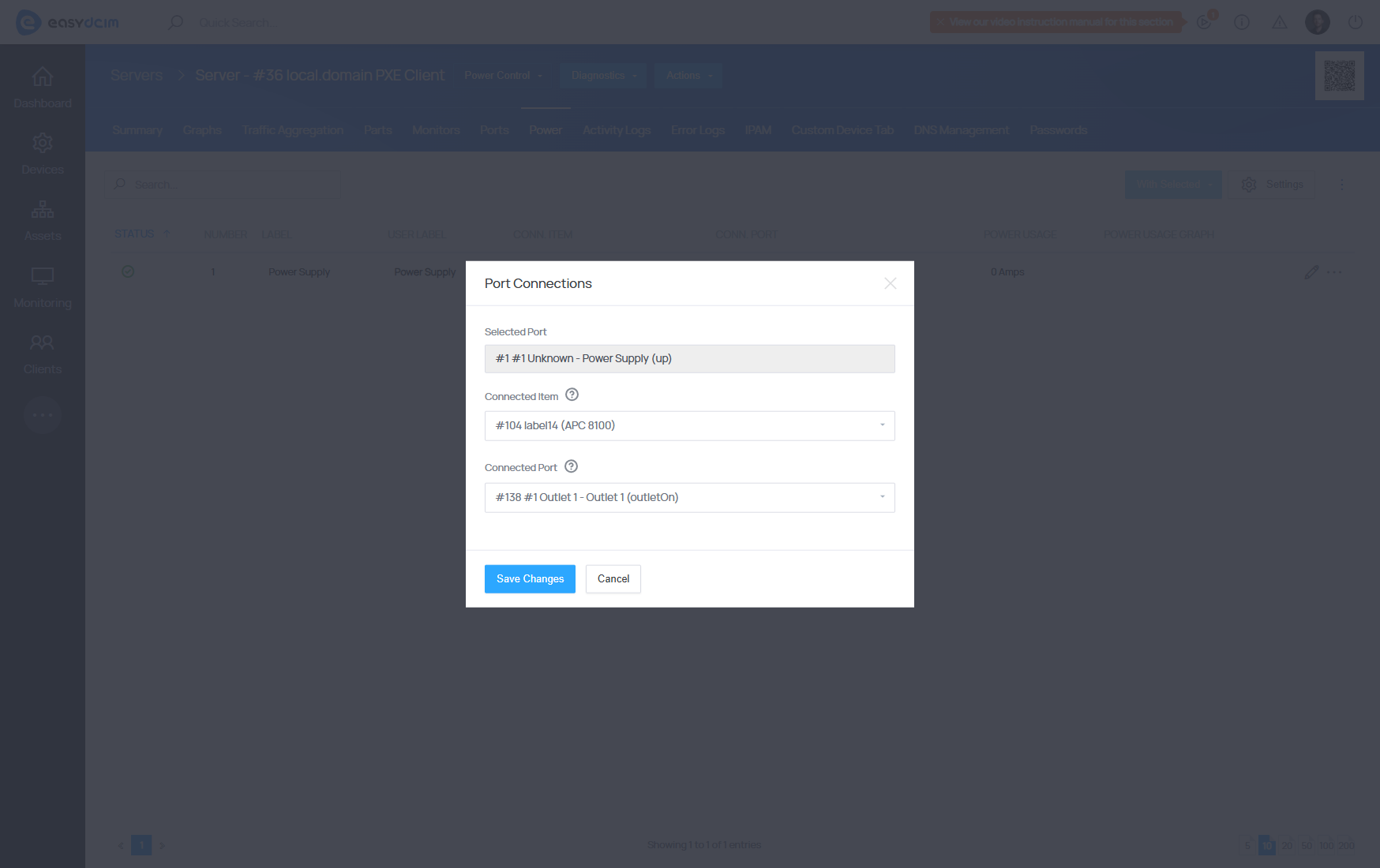Screen dimensions: 1380x868
Task: Switch to the Custom Device Tab
Action: (x=842, y=130)
